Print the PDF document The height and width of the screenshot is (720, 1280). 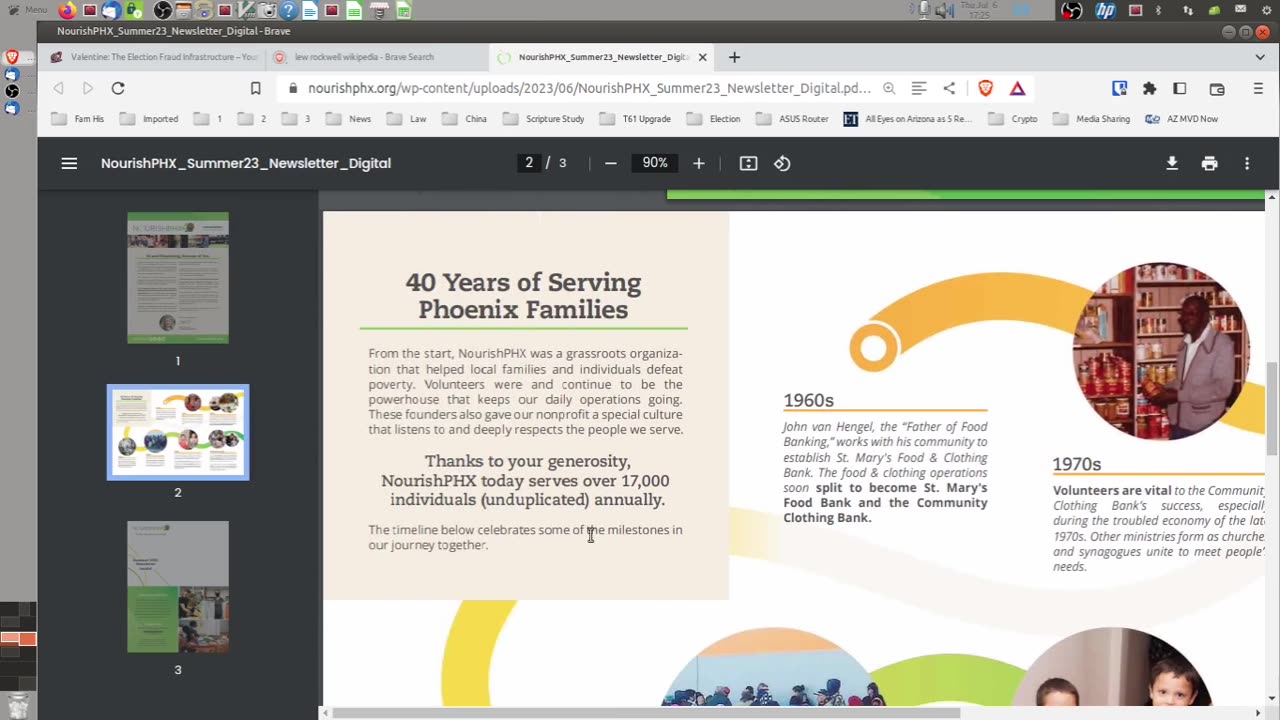coord(1209,163)
